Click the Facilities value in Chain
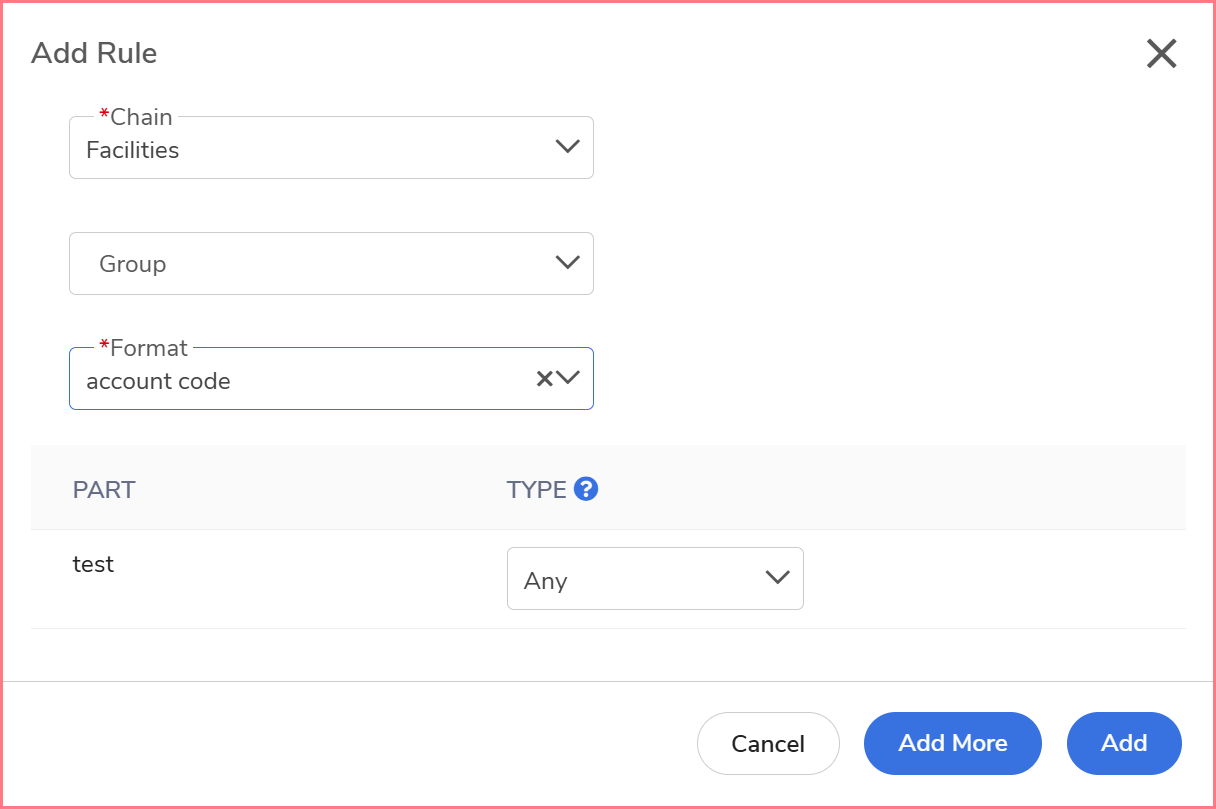The width and height of the screenshot is (1216, 809). pos(133,150)
